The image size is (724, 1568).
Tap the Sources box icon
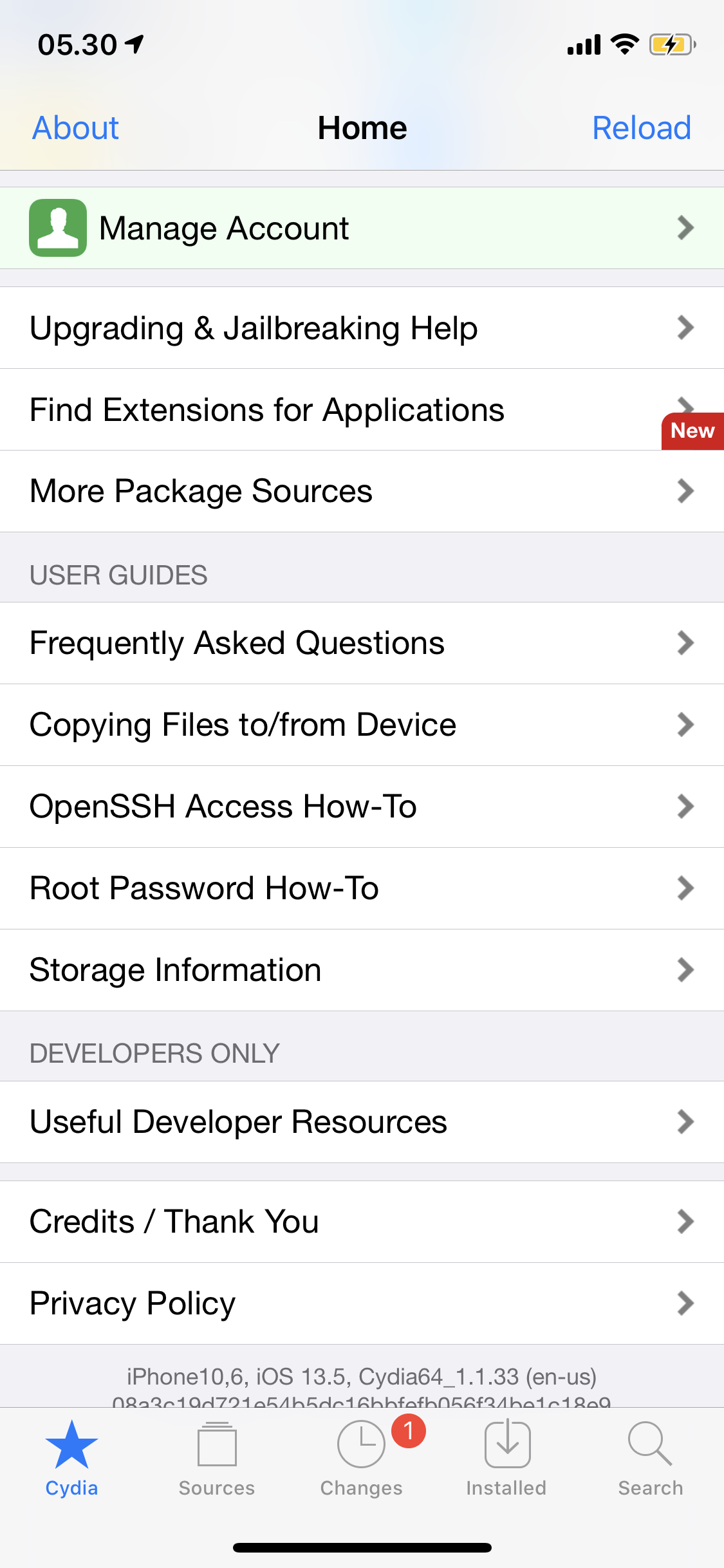[217, 1445]
